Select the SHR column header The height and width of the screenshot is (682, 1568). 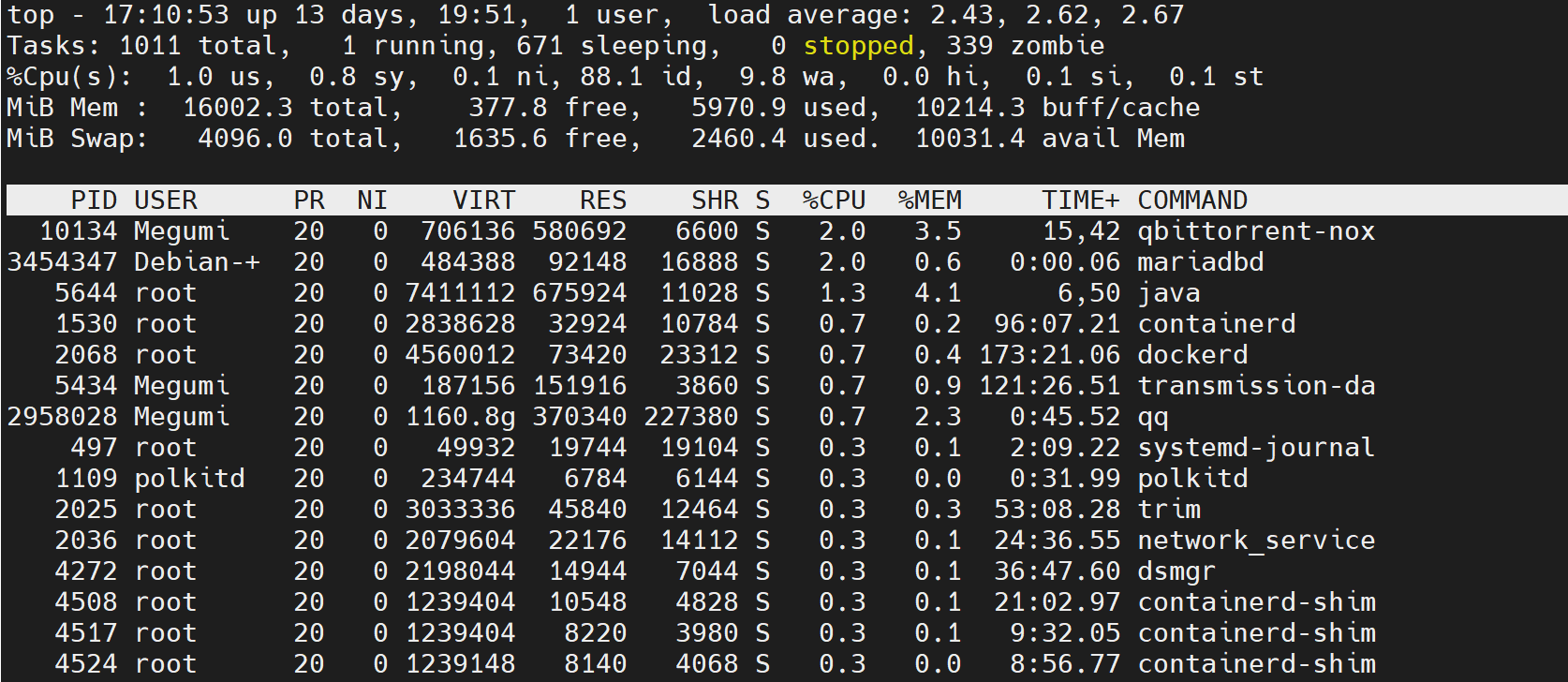(715, 200)
